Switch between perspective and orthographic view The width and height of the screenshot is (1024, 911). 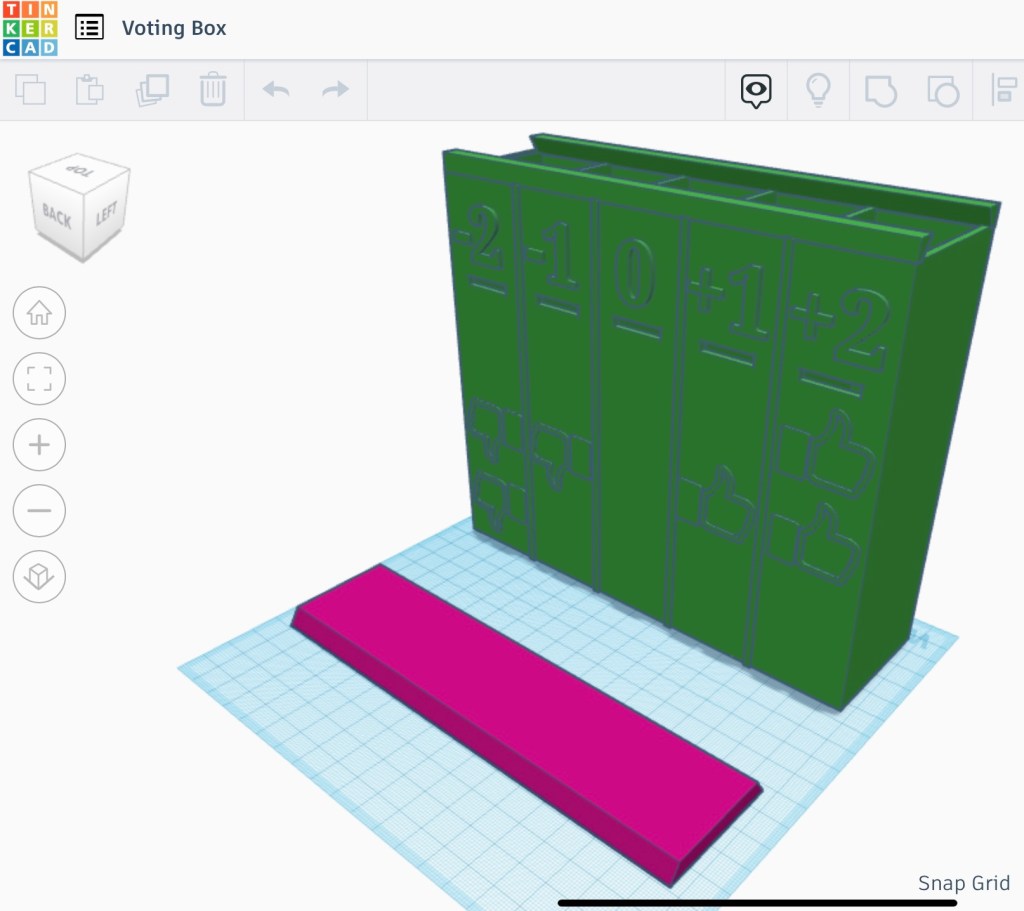(39, 576)
